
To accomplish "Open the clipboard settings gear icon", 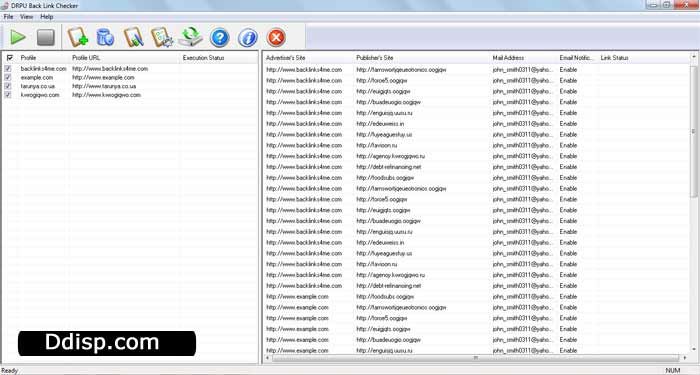I will coord(162,38).
